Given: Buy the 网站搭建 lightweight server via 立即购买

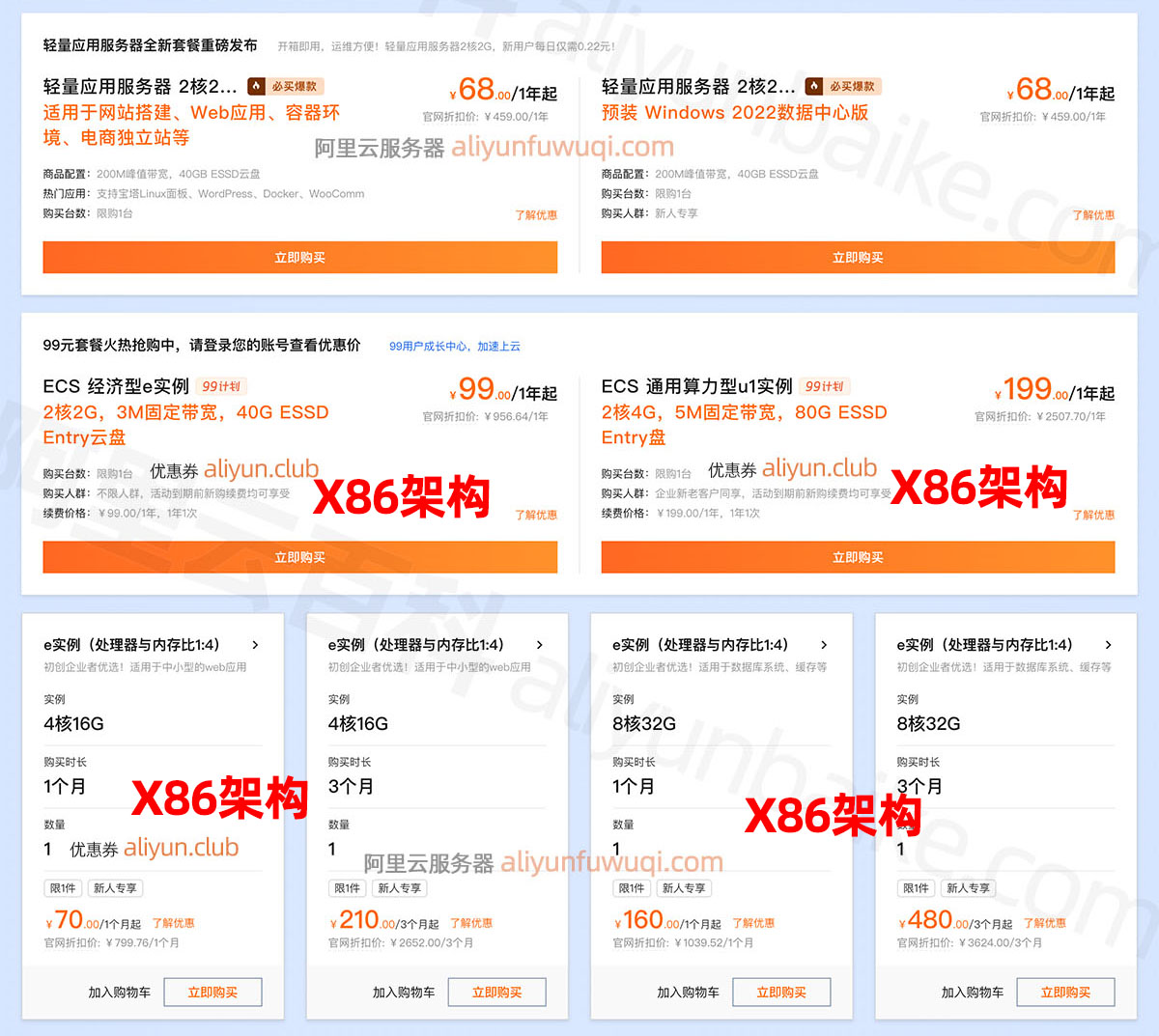Looking at the screenshot, I should [x=299, y=258].
